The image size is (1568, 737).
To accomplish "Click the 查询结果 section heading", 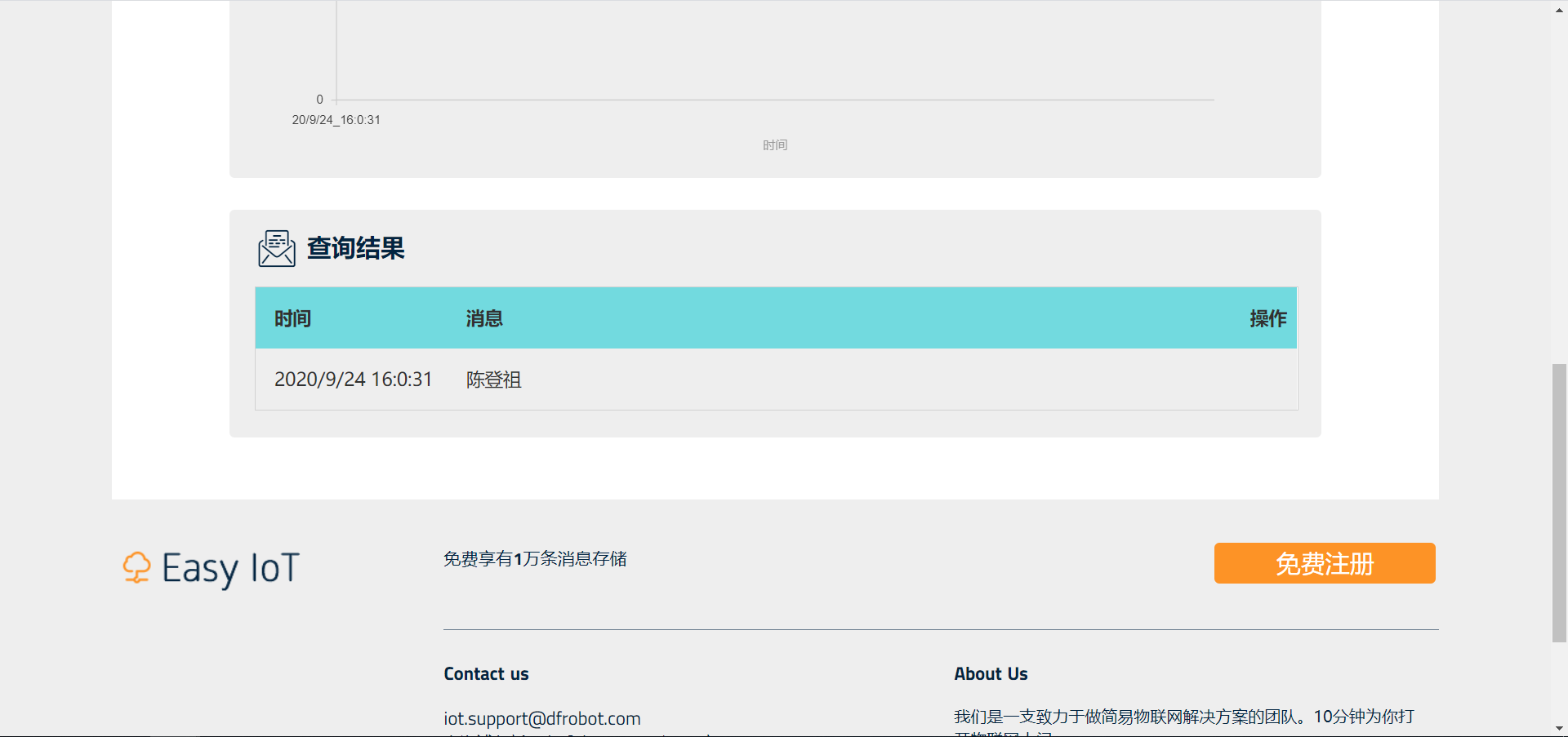I will [356, 248].
